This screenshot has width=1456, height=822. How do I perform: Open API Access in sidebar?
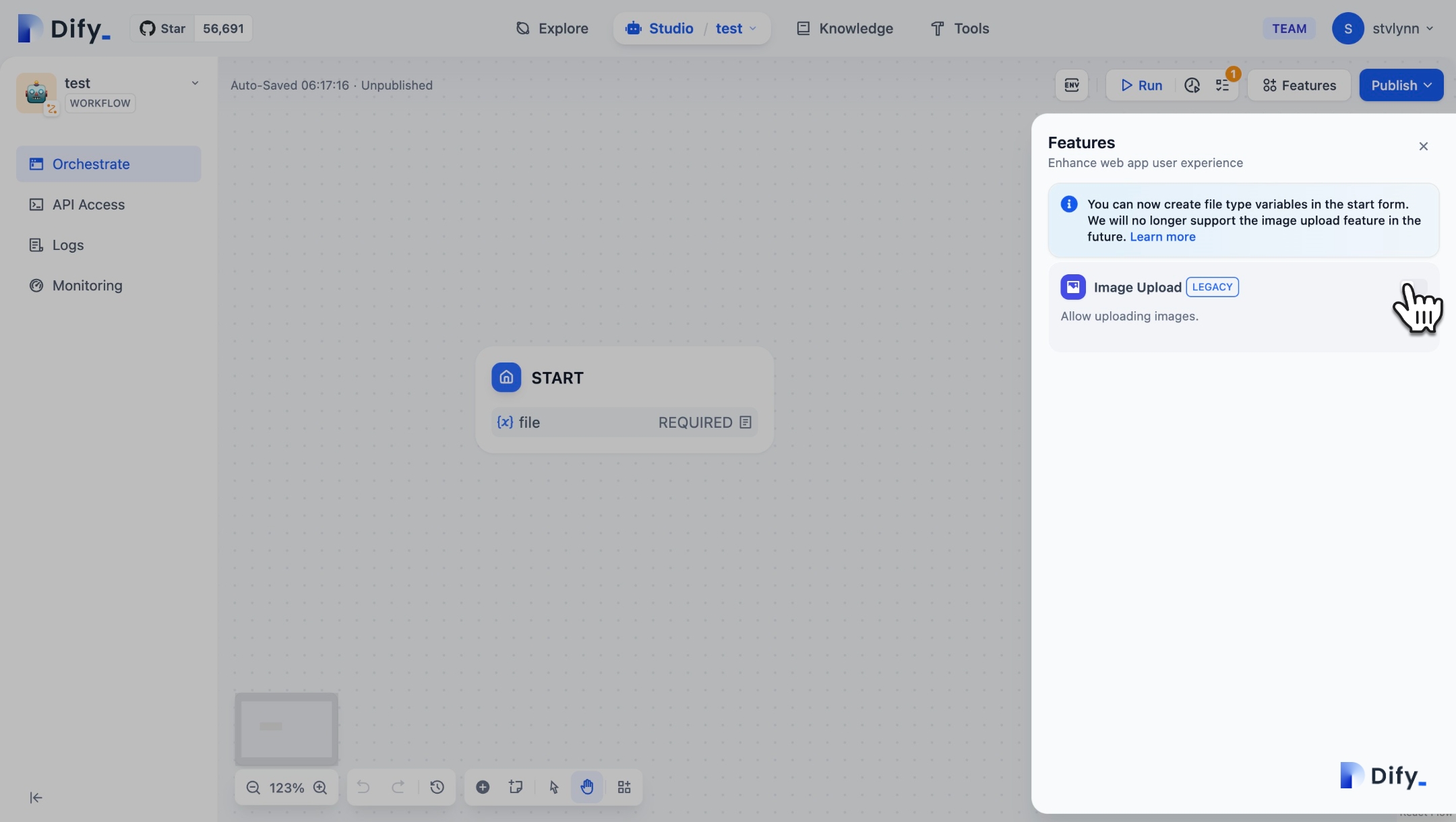(88, 205)
